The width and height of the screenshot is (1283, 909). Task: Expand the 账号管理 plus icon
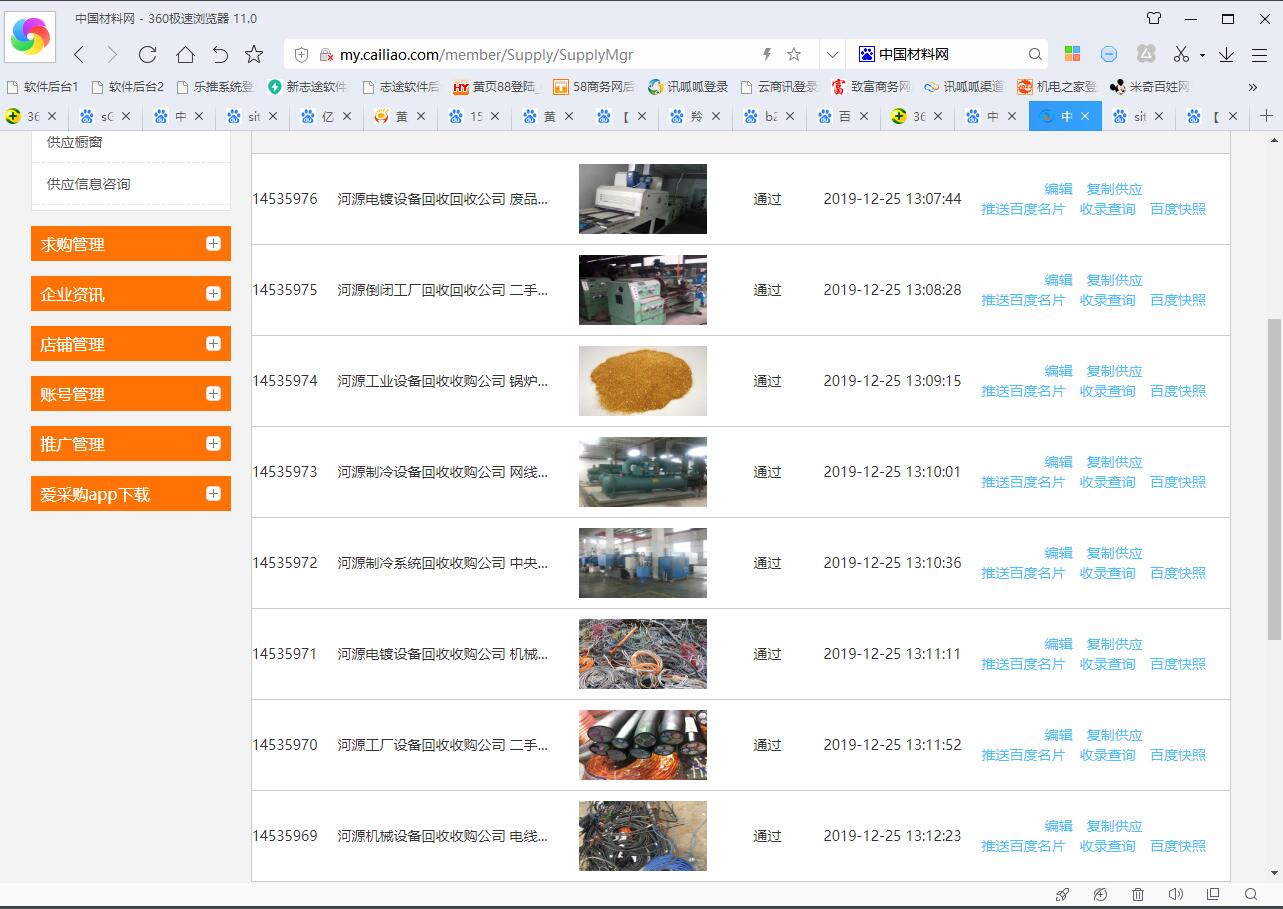click(213, 393)
